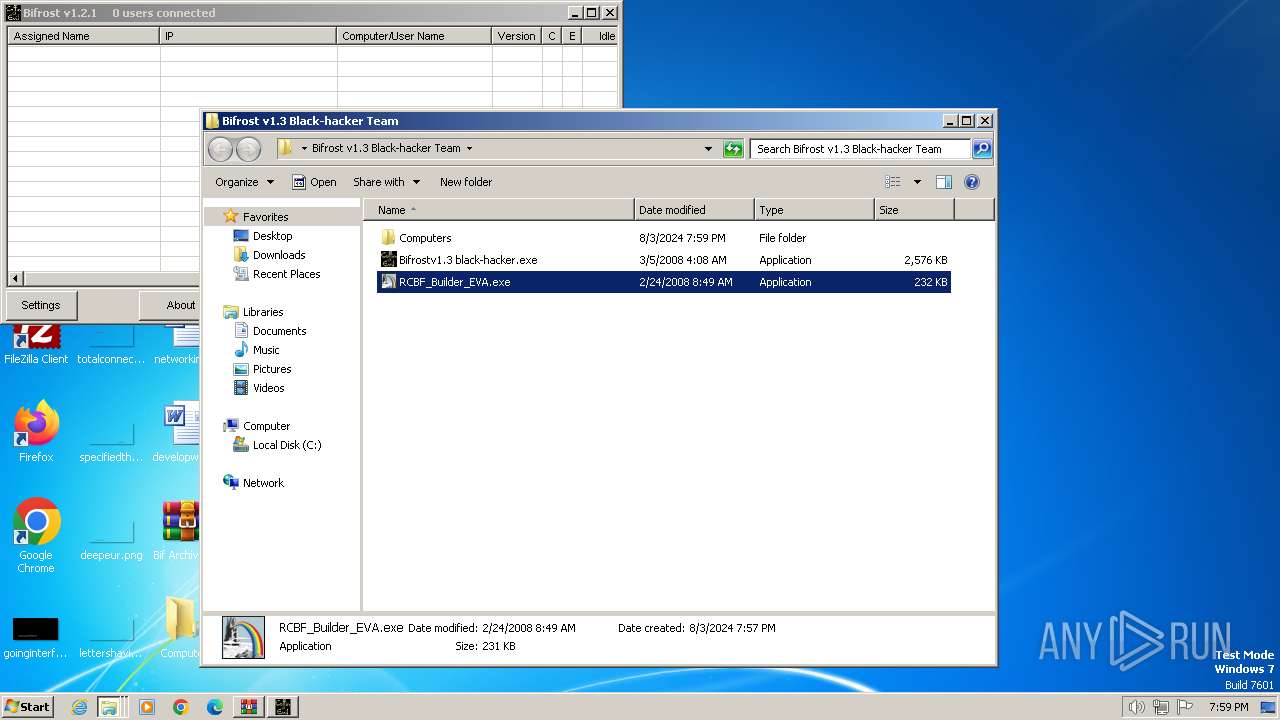Viewport: 1280px width, 720px height.
Task: Open Desktop in navigation pane
Action: coord(272,236)
